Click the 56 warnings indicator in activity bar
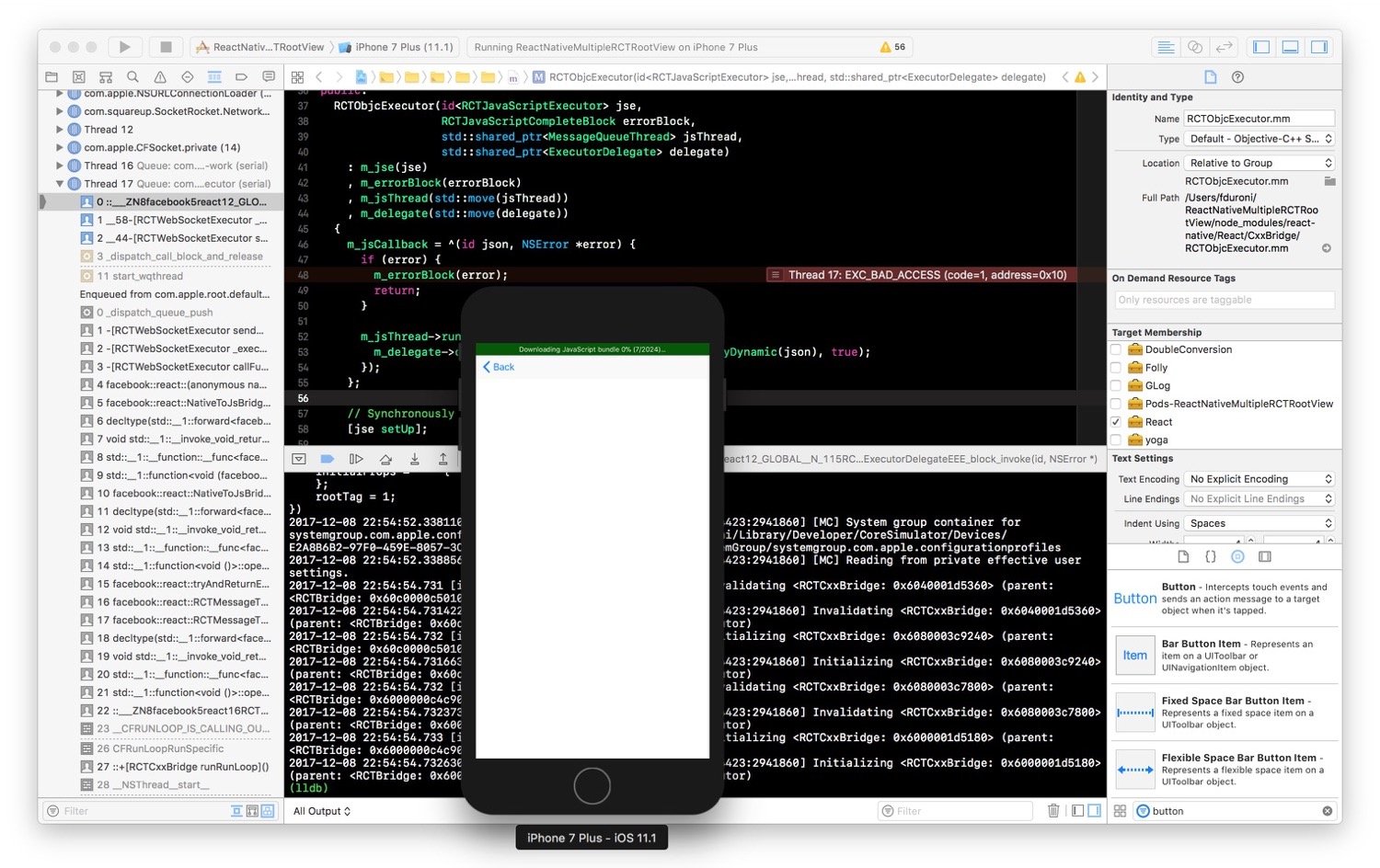1380x868 pixels. 892,47
